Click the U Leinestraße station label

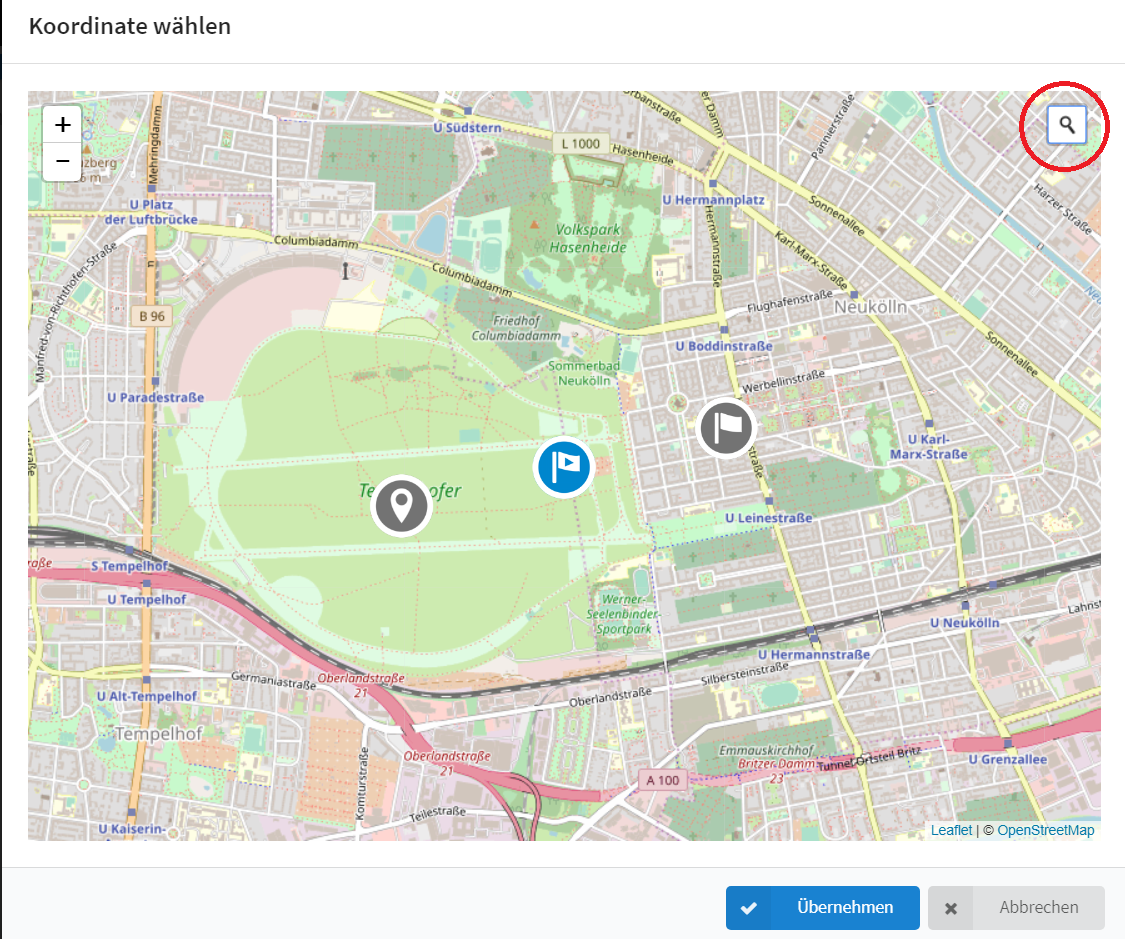point(768,518)
